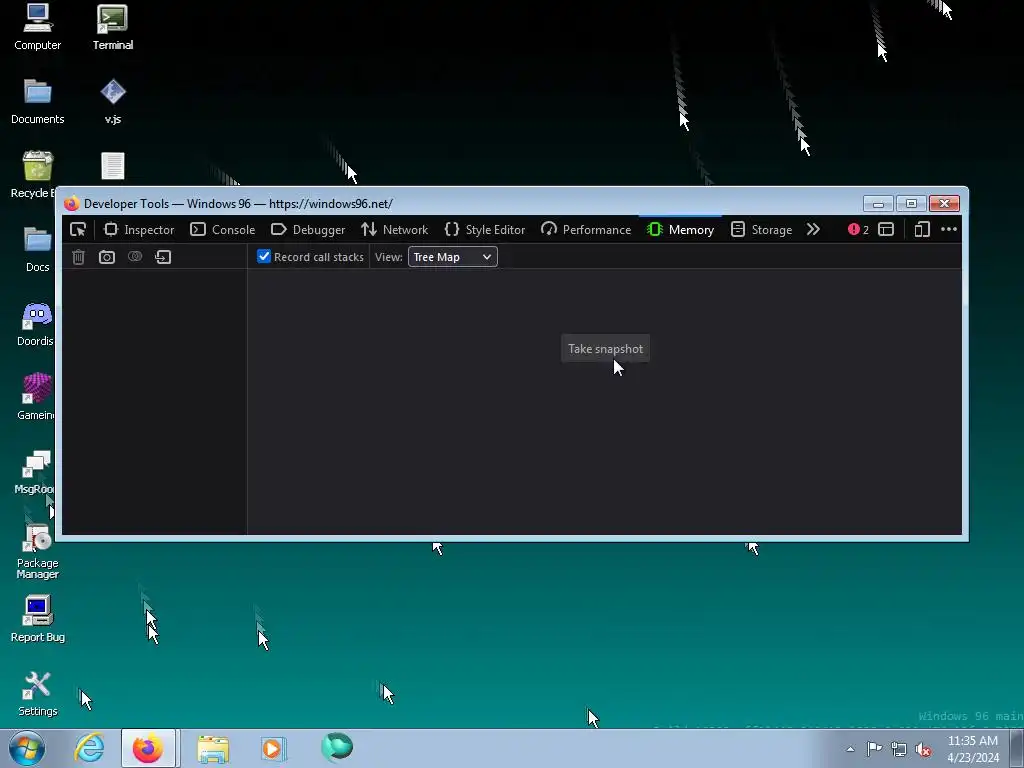
Task: Expand the more tools chevron in DevTools
Action: coord(813,230)
